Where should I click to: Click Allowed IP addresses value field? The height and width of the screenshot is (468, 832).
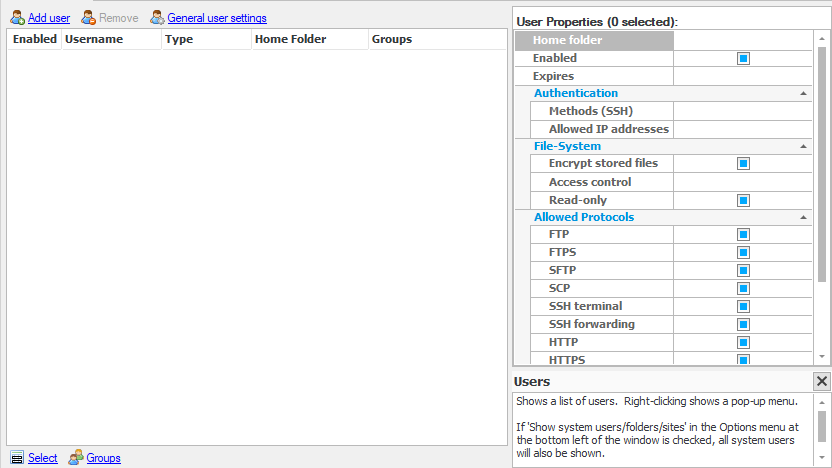click(743, 129)
